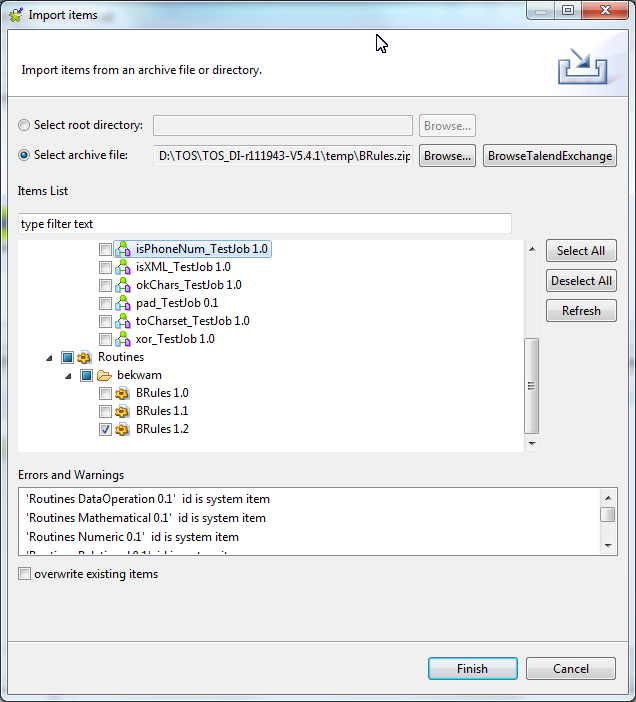Click Finish to import items
This screenshot has width=636, height=702.
point(473,668)
